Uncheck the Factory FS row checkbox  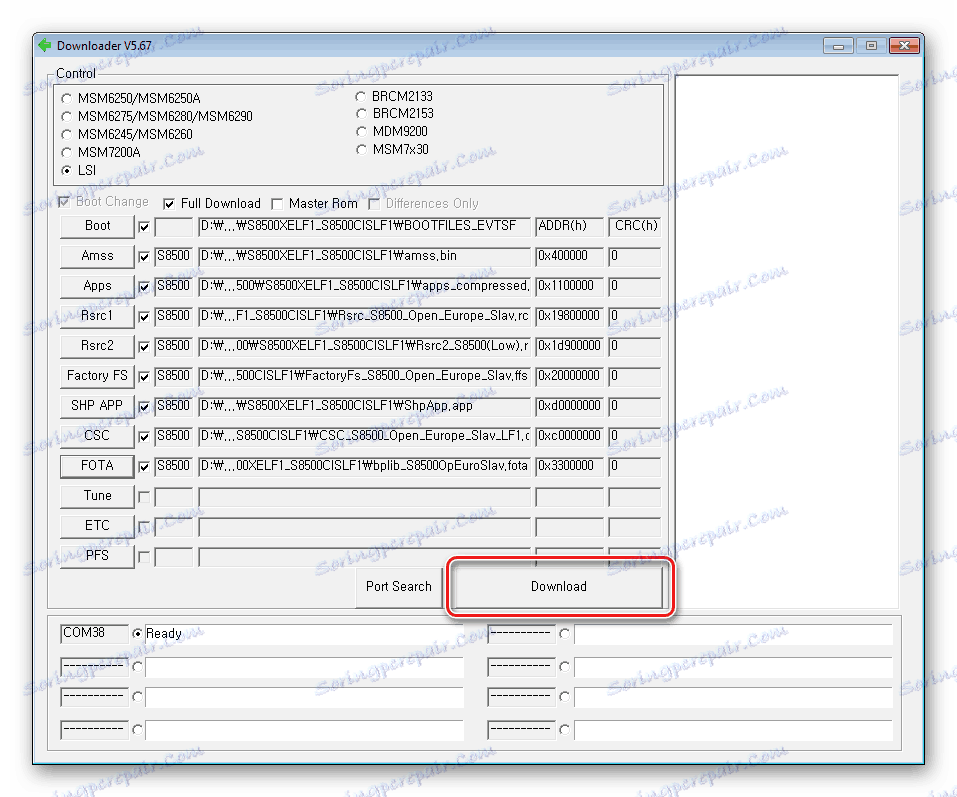coord(144,377)
